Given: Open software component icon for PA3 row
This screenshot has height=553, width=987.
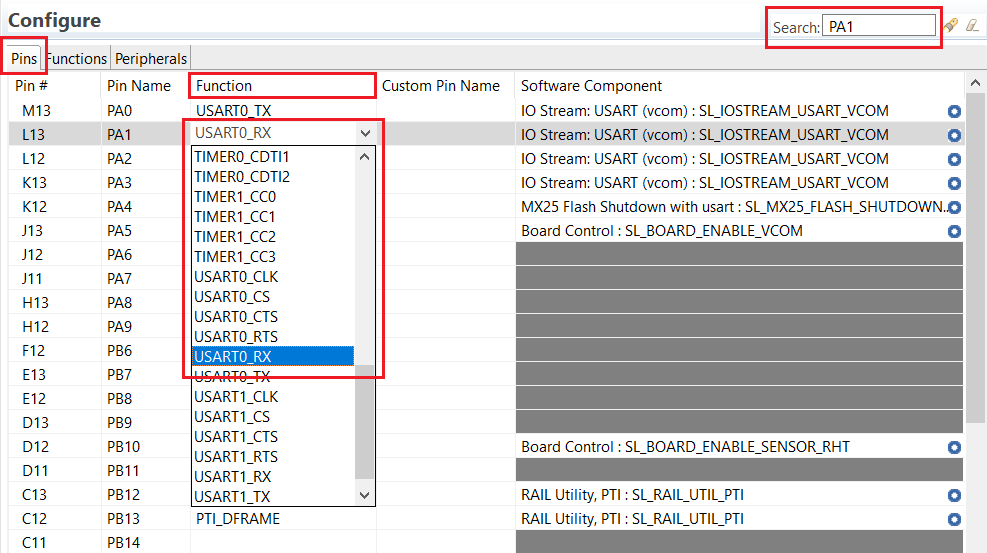Looking at the screenshot, I should (x=954, y=183).
